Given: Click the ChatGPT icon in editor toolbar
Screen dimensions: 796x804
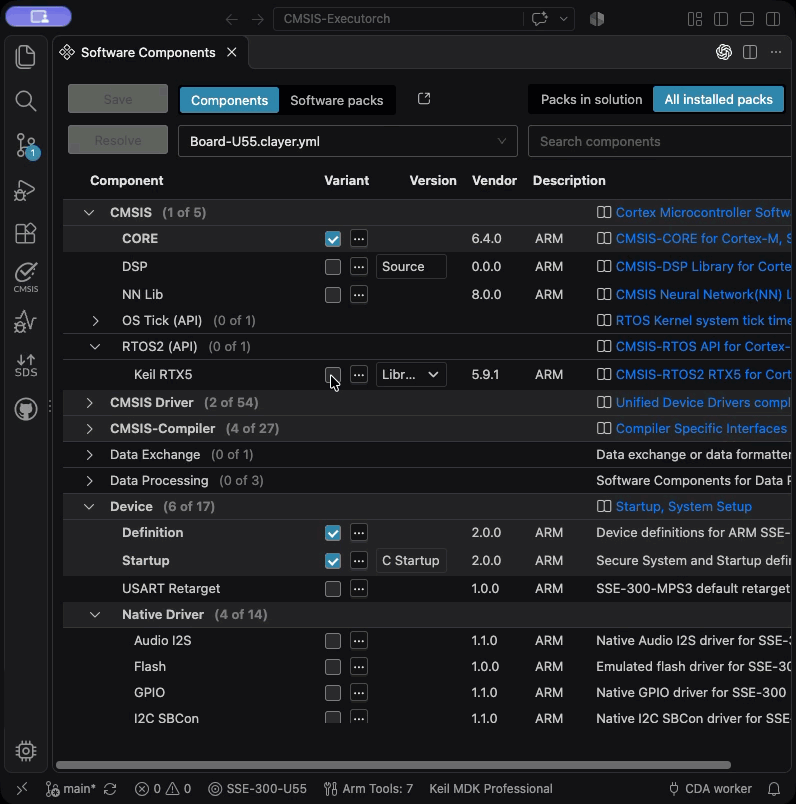Looking at the screenshot, I should (x=724, y=52).
